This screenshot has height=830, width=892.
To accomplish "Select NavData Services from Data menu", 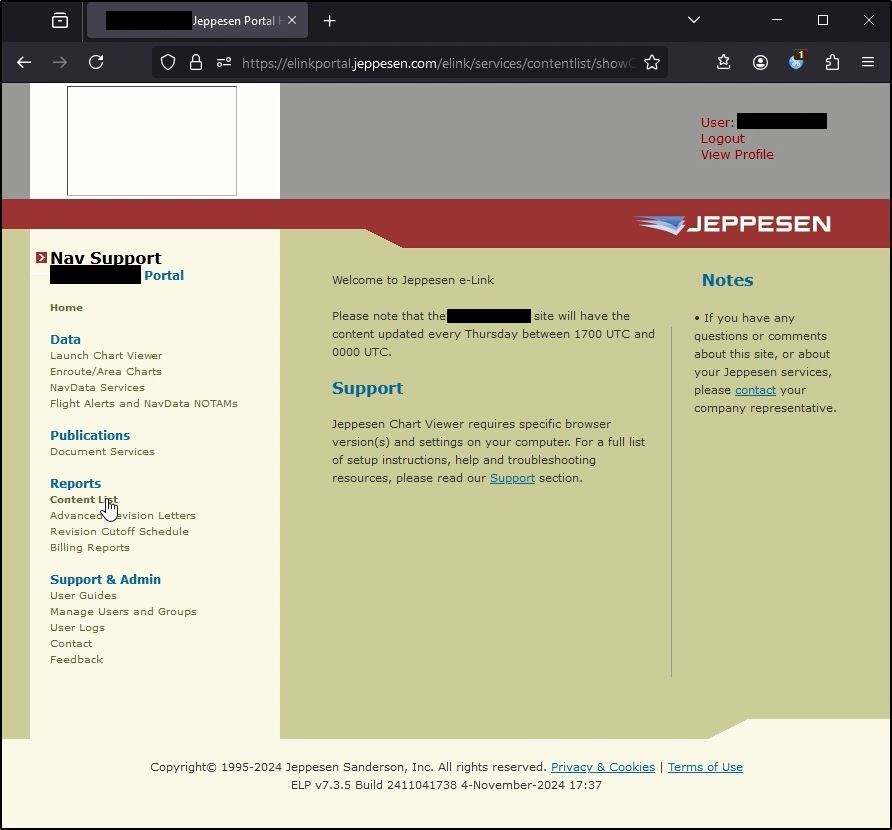I will pos(97,387).
